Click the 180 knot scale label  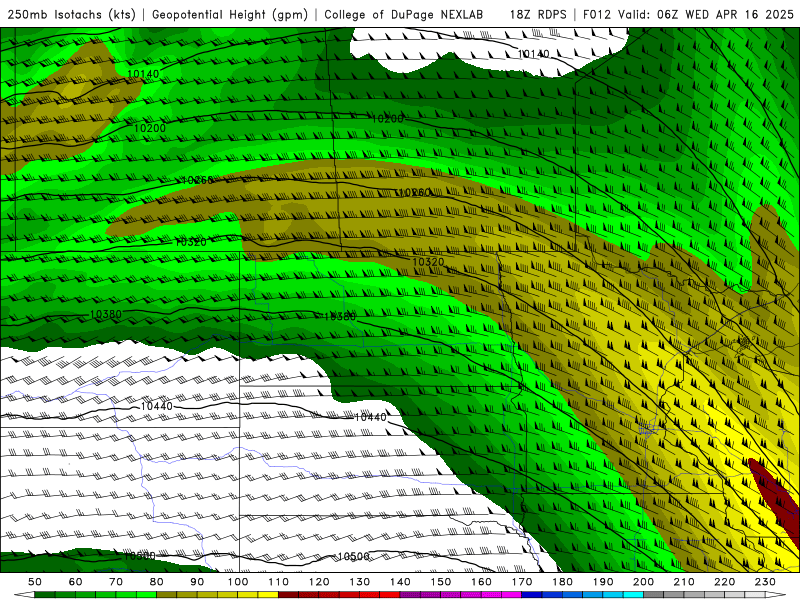pyautogui.click(x=563, y=582)
